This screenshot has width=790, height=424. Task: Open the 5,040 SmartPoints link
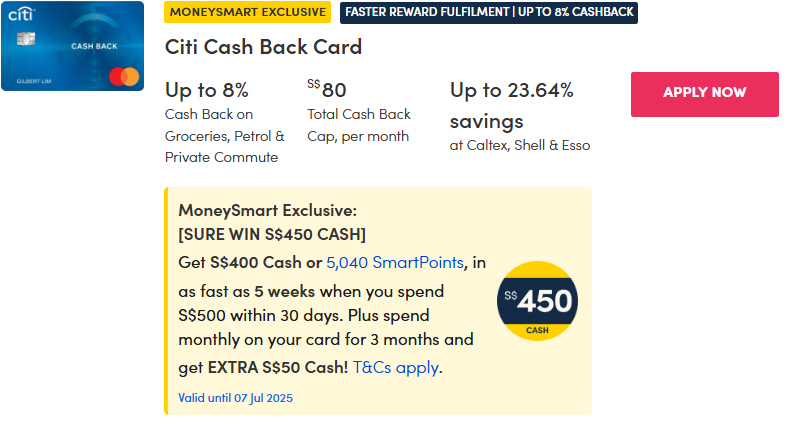pyautogui.click(x=395, y=262)
